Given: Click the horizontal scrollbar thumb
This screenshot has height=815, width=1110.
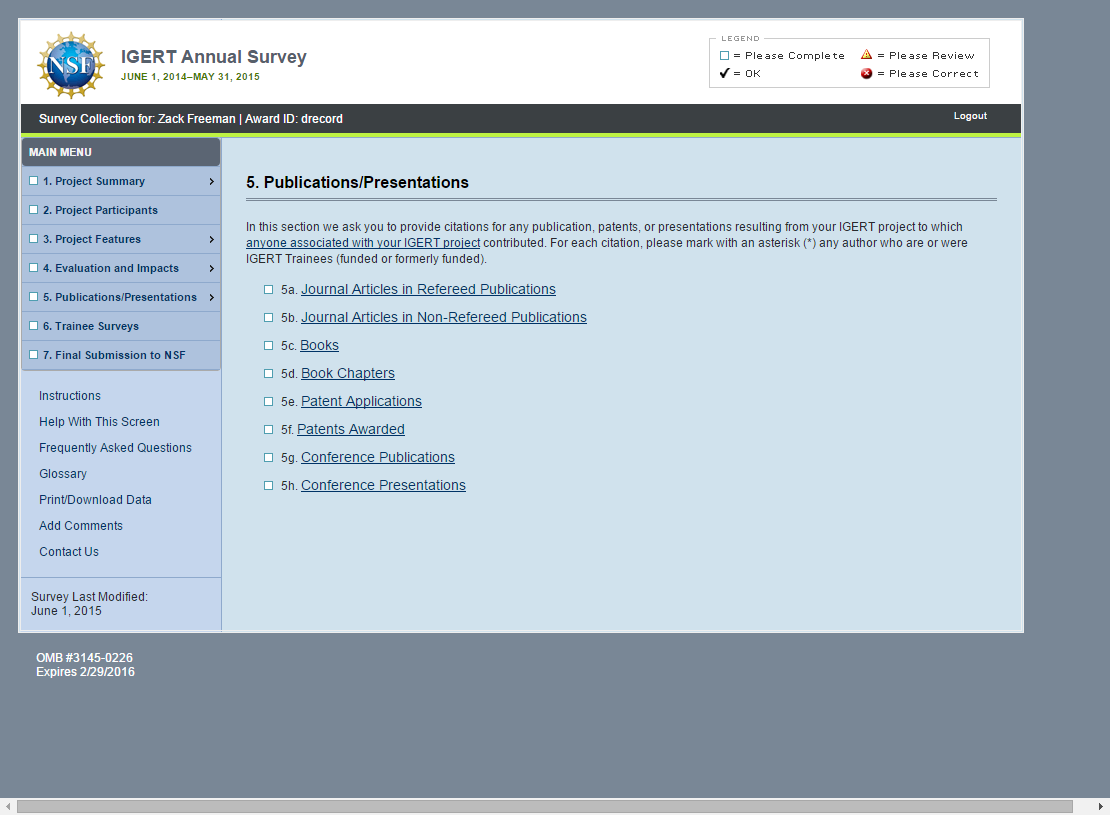Looking at the screenshot, I should [x=544, y=807].
